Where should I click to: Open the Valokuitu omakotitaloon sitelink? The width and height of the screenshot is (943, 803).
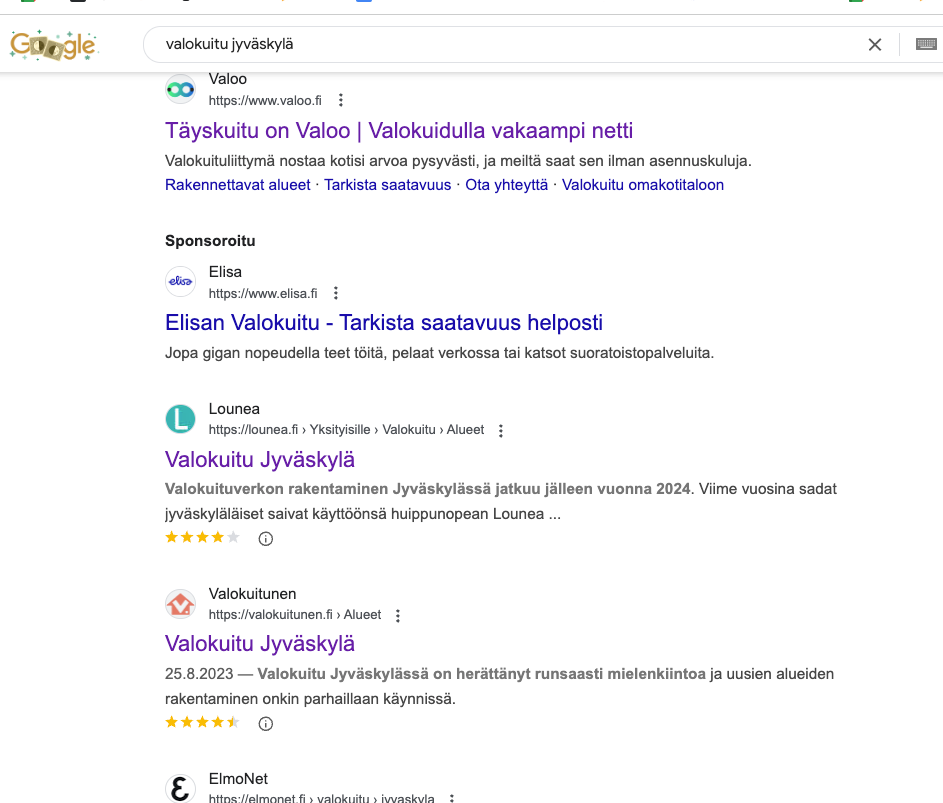point(643,185)
